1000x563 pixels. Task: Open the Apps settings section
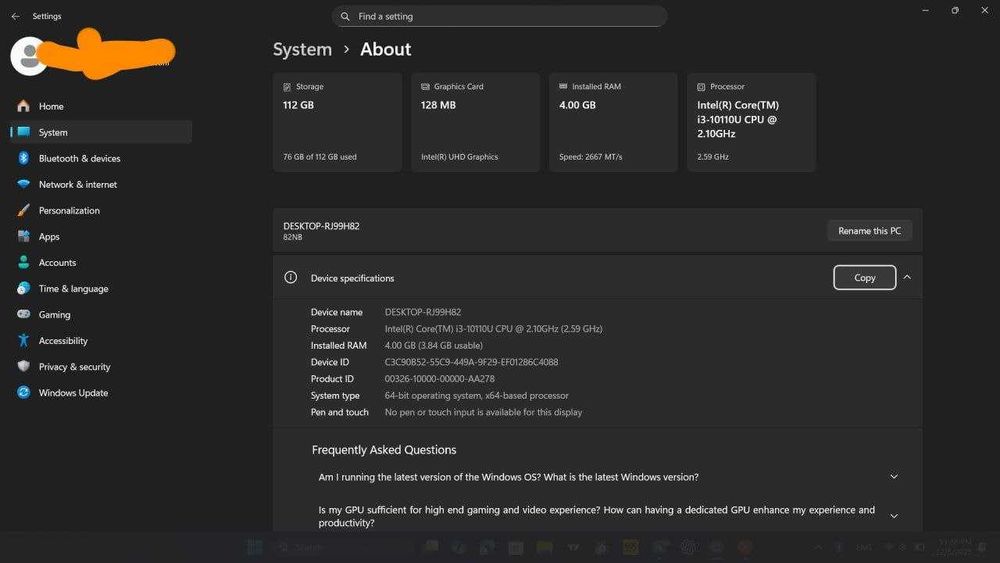[x=49, y=237]
